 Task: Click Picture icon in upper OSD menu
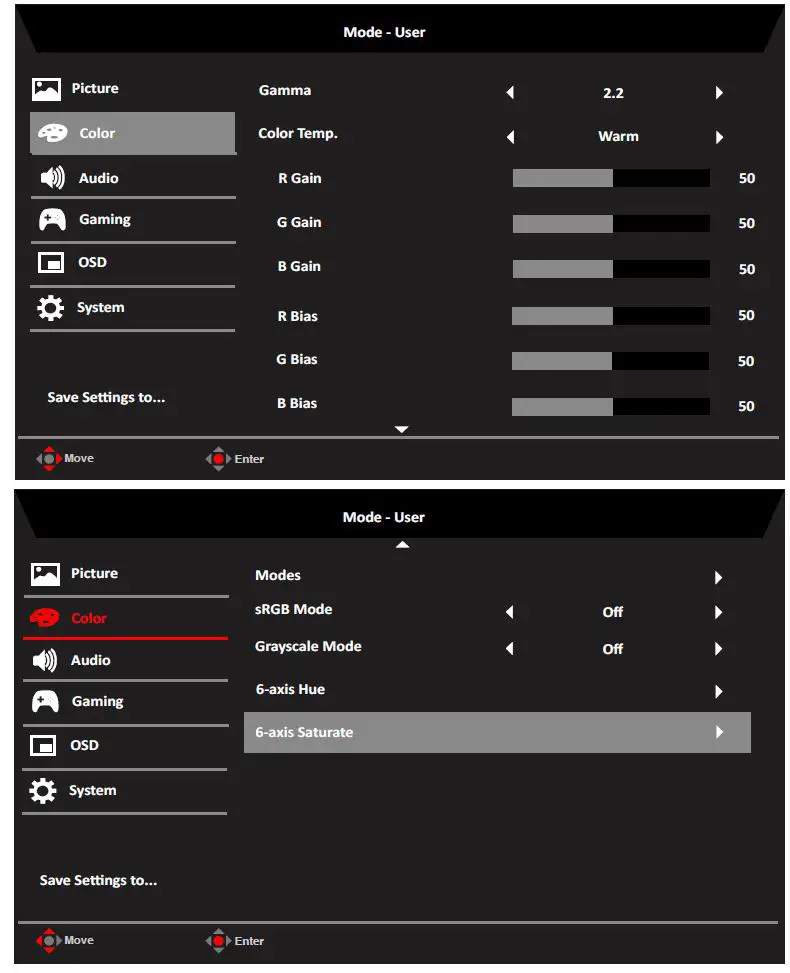[46, 89]
